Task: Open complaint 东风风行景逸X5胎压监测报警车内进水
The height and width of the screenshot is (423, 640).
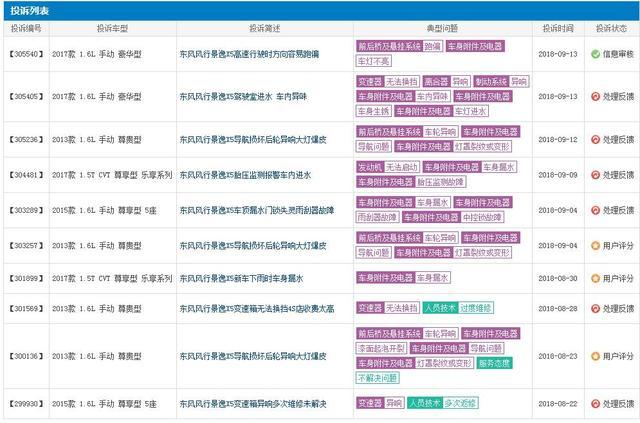Action: 245,175
